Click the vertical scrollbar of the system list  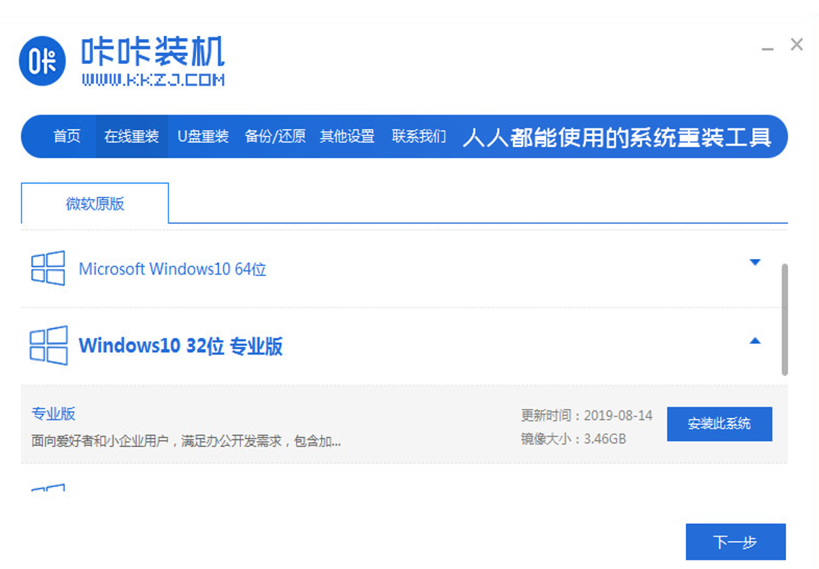pyautogui.click(x=784, y=320)
